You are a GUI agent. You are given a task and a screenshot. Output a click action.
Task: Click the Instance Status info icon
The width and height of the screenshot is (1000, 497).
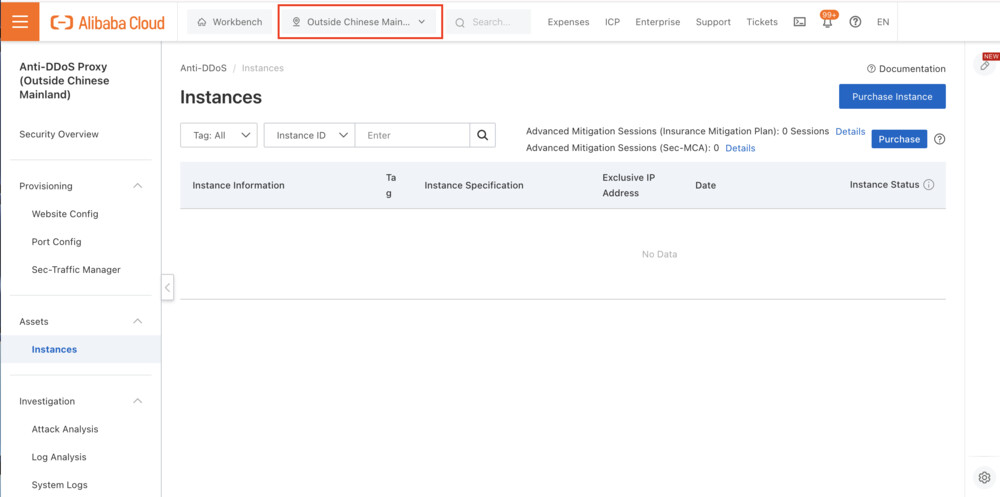929,184
